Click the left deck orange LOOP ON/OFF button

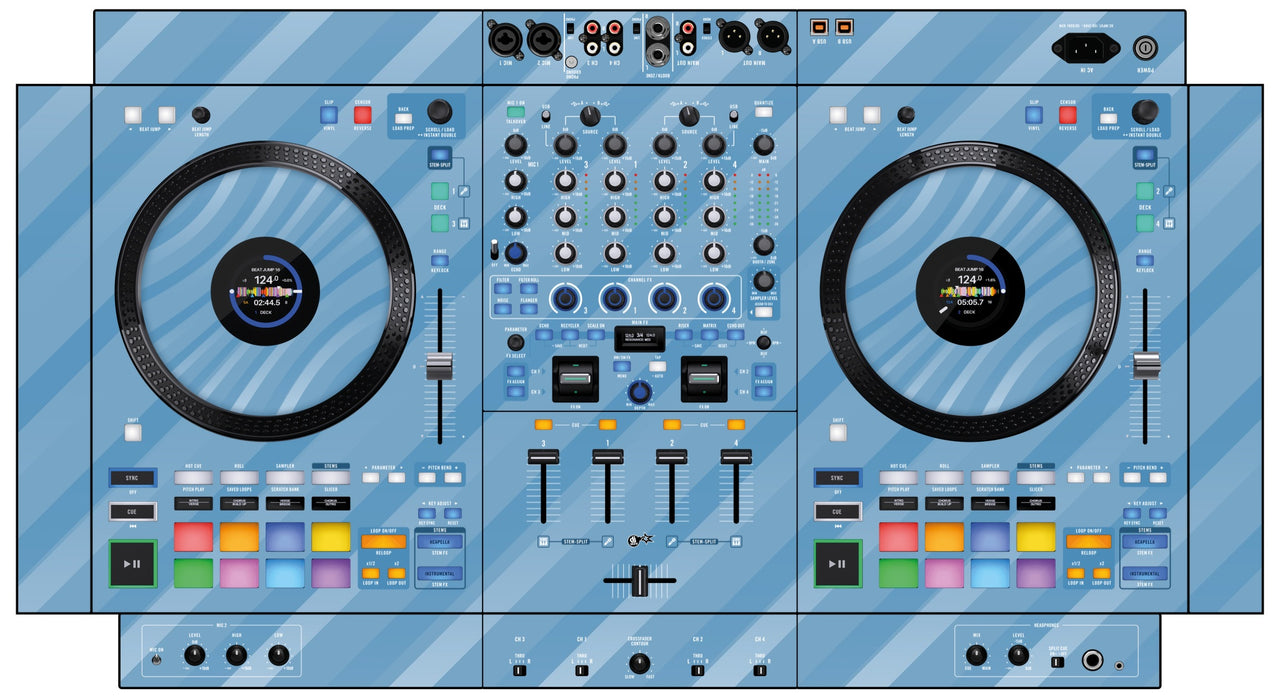click(x=384, y=542)
